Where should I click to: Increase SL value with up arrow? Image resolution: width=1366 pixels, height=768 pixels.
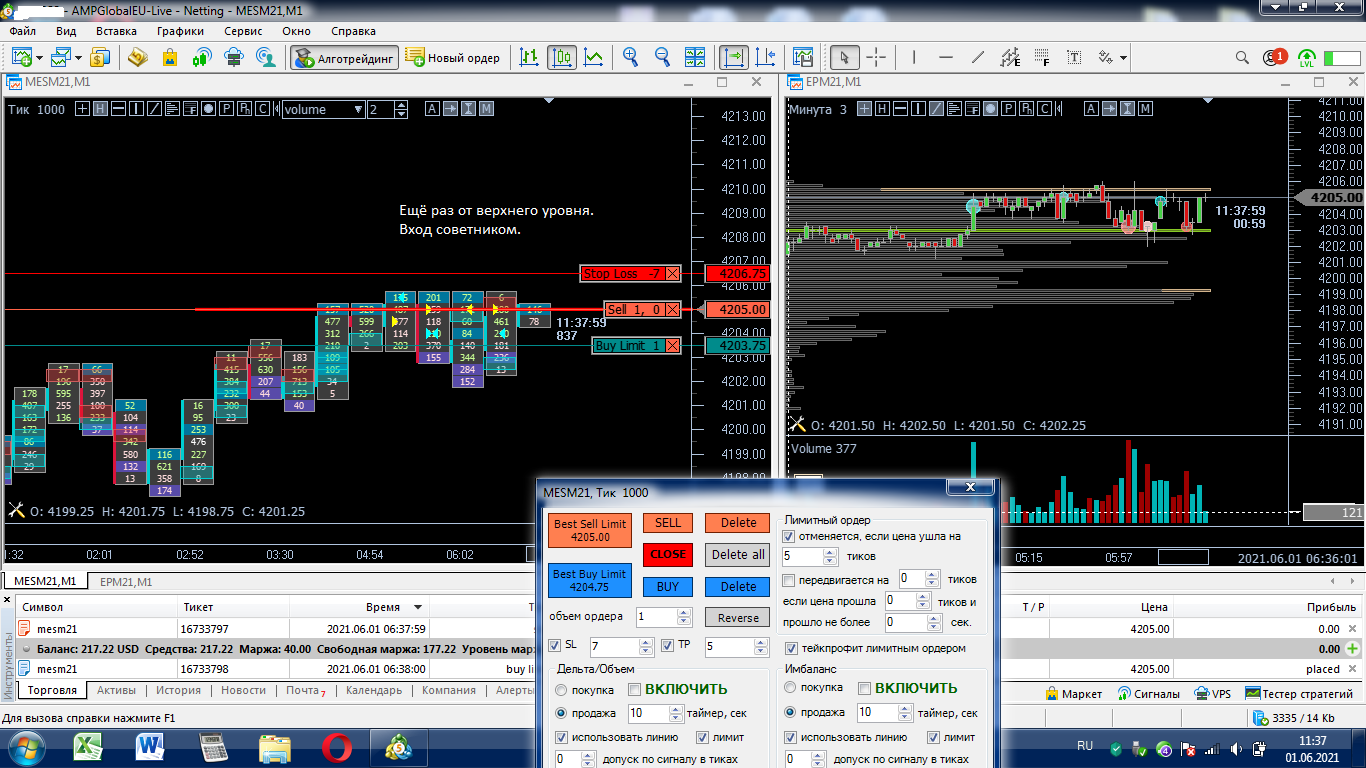point(645,642)
